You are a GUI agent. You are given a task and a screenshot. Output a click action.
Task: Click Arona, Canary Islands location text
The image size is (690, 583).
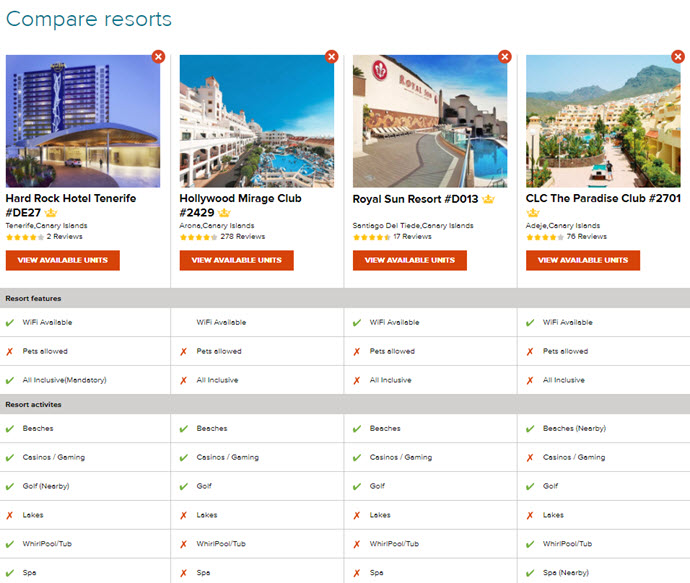coord(217,226)
